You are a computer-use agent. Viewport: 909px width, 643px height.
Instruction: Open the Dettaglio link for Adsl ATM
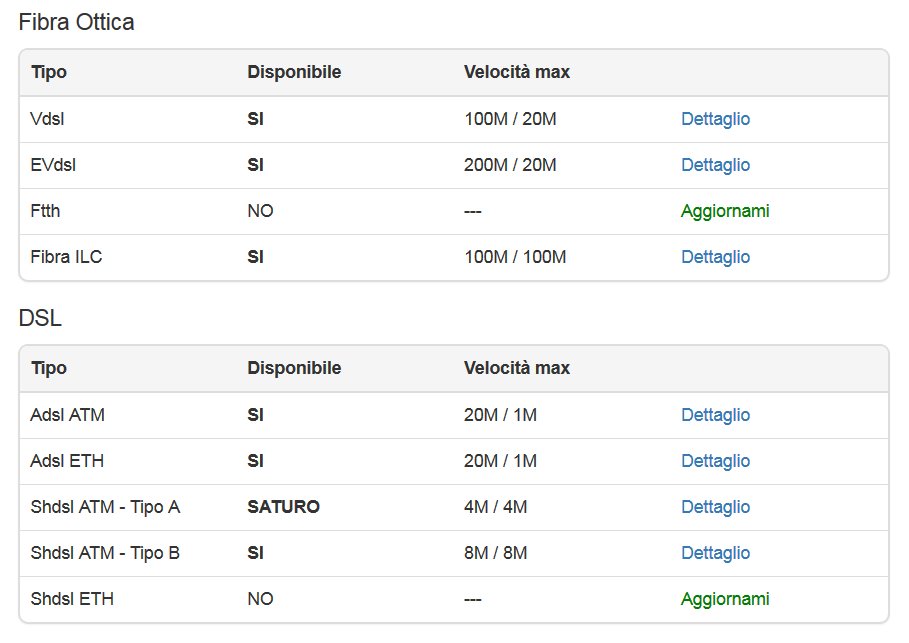point(715,415)
